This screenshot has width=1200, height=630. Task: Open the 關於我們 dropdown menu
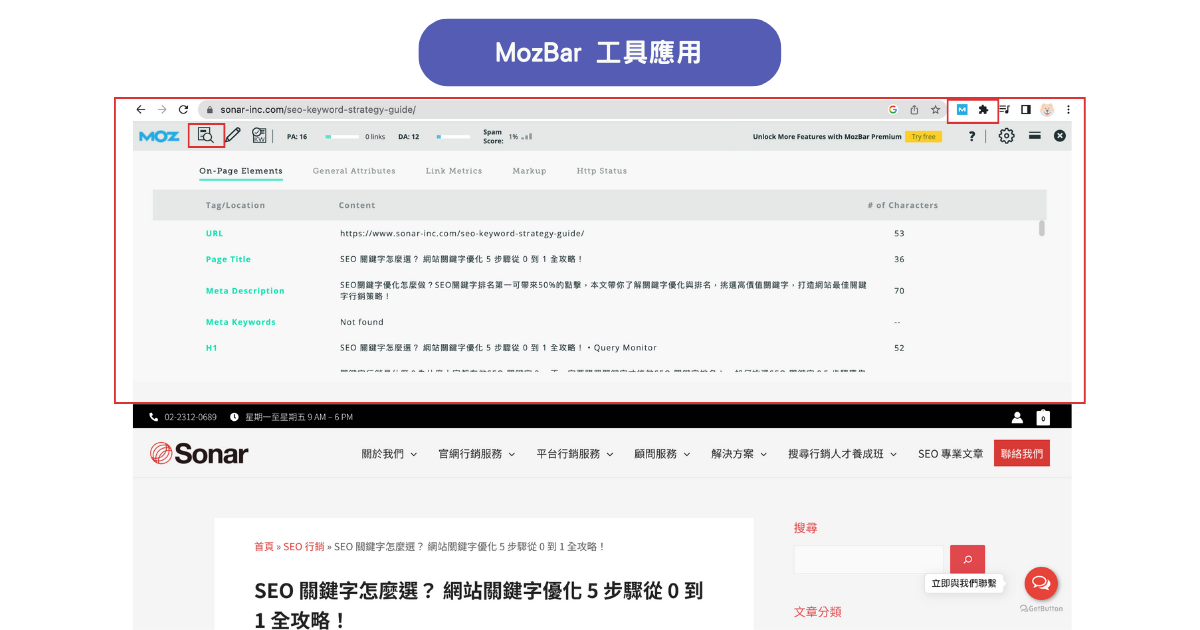coord(383,452)
